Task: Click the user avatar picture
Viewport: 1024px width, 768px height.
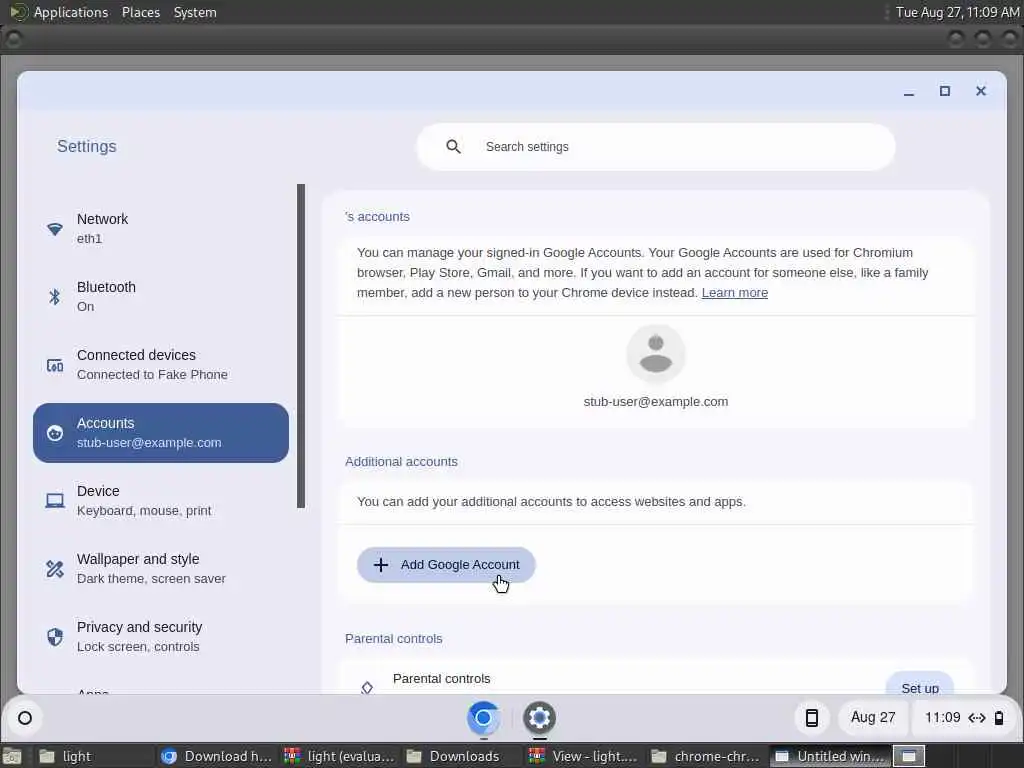Action: (x=656, y=353)
